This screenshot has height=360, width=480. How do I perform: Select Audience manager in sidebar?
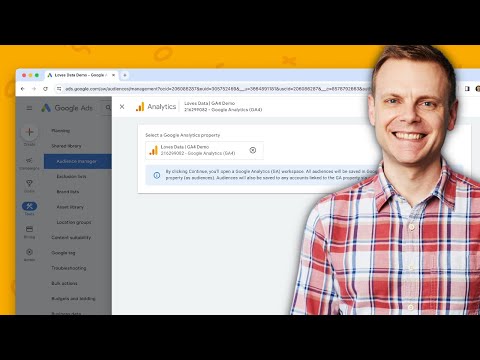[78, 161]
